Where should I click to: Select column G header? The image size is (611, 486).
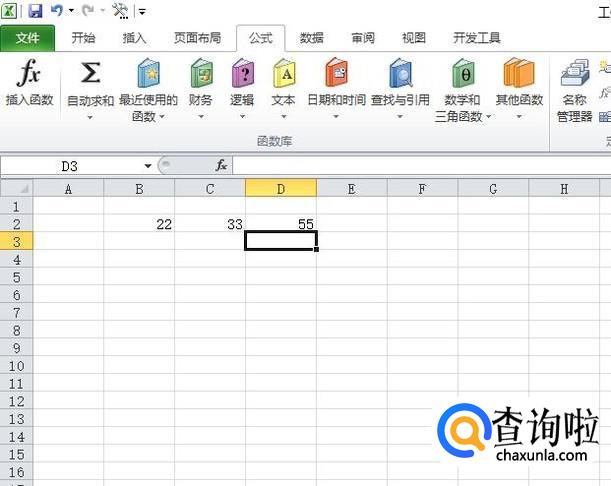click(493, 189)
